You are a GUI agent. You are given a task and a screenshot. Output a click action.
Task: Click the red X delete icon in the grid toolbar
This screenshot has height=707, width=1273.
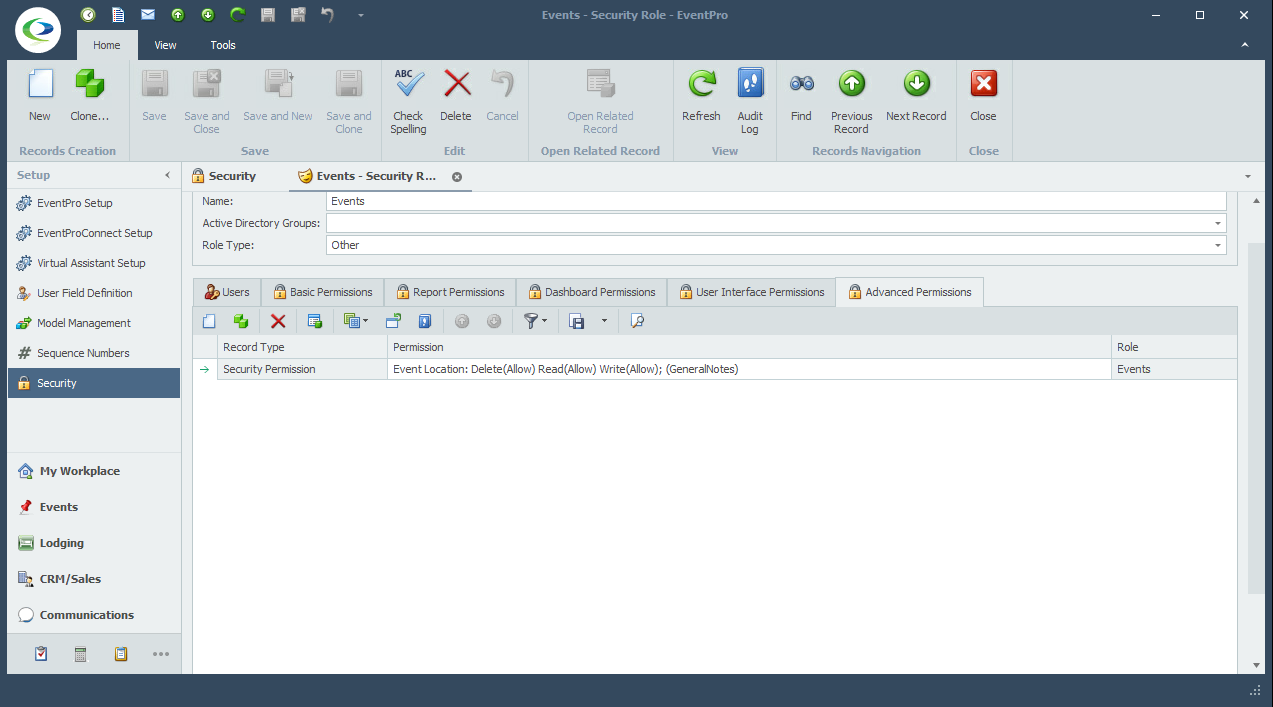(278, 321)
